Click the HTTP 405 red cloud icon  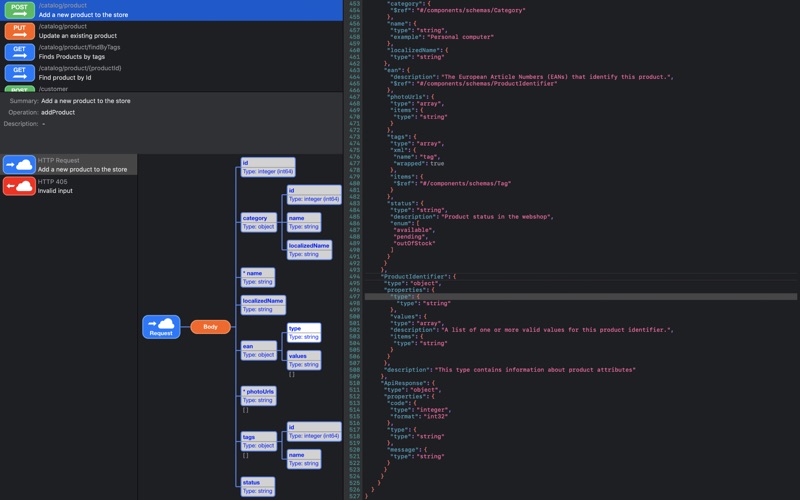[x=19, y=186]
